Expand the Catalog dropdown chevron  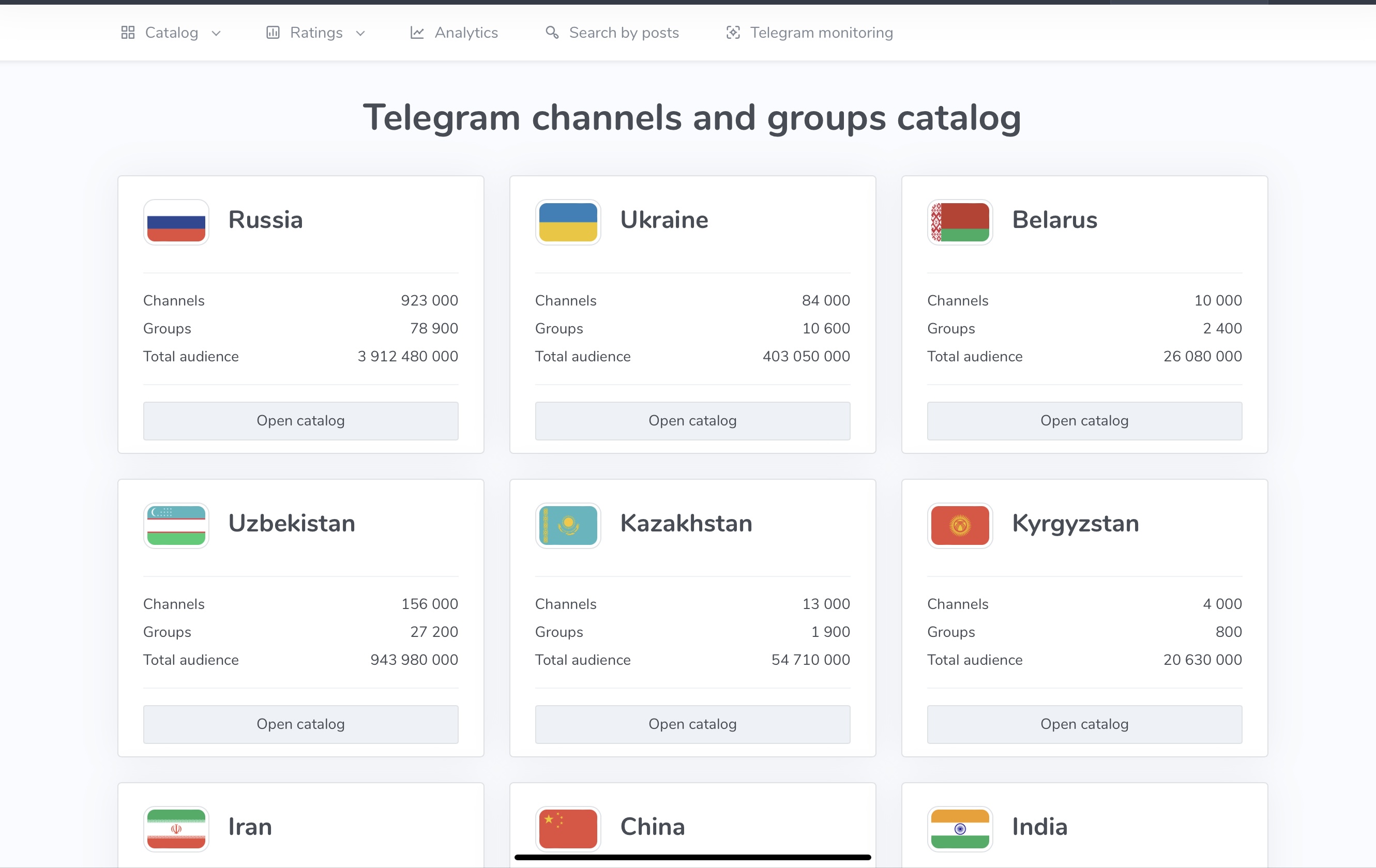(x=216, y=33)
